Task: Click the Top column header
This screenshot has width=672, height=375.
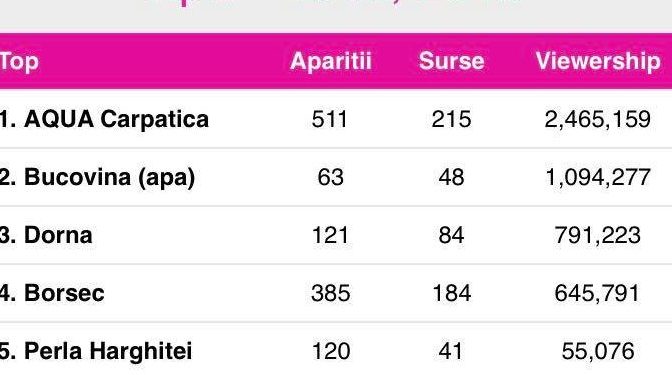Action: tap(19, 61)
